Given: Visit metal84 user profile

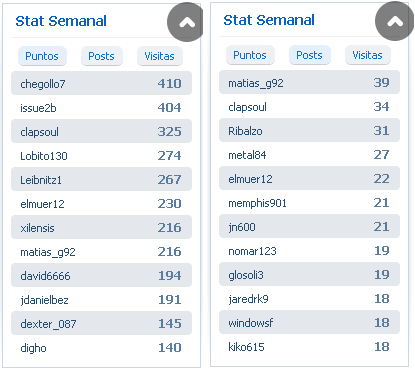Looking at the screenshot, I should [x=247, y=155].
